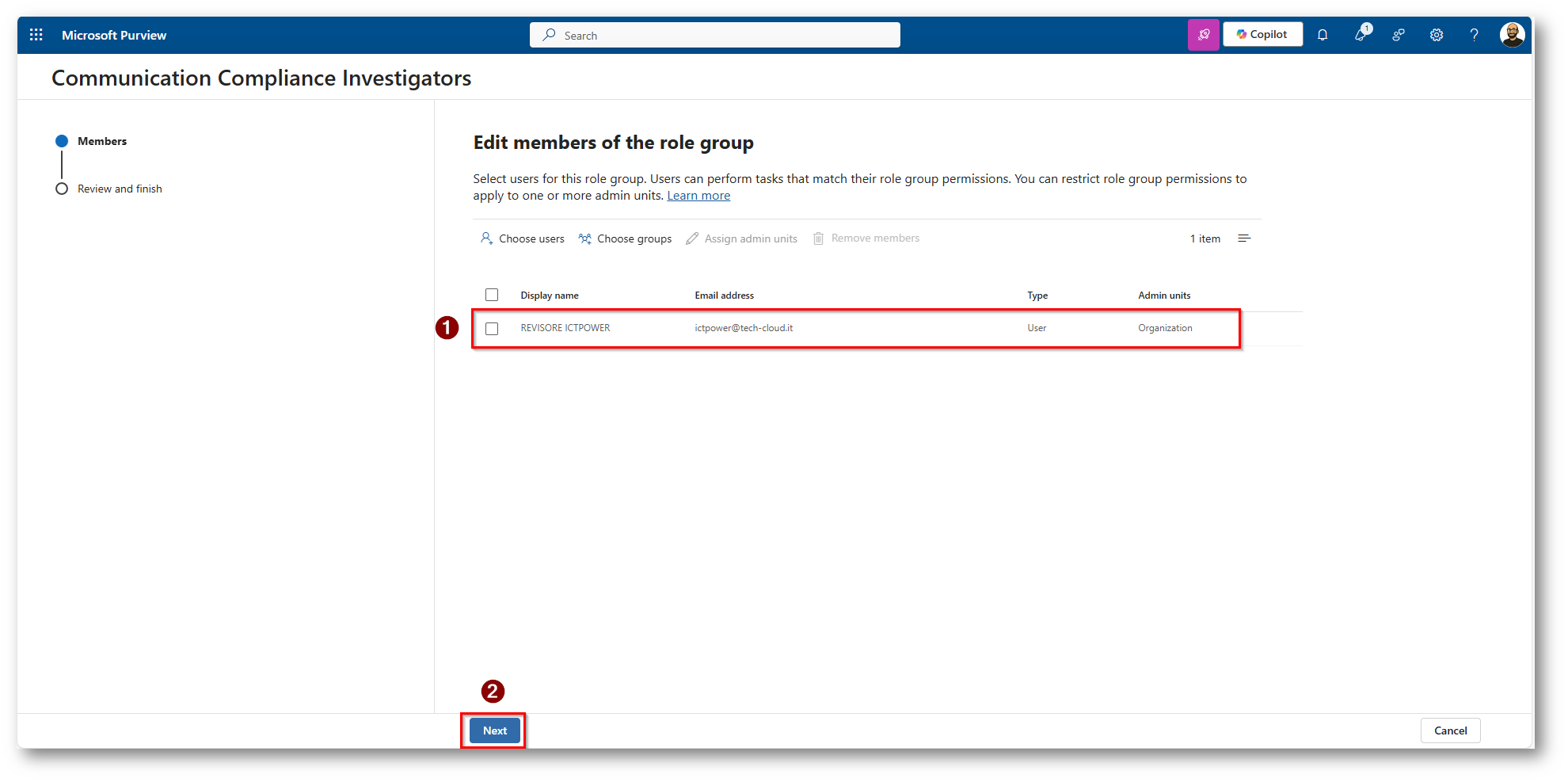Screen dimensions: 1568x782
Task: Click the Search input field
Action: [714, 36]
